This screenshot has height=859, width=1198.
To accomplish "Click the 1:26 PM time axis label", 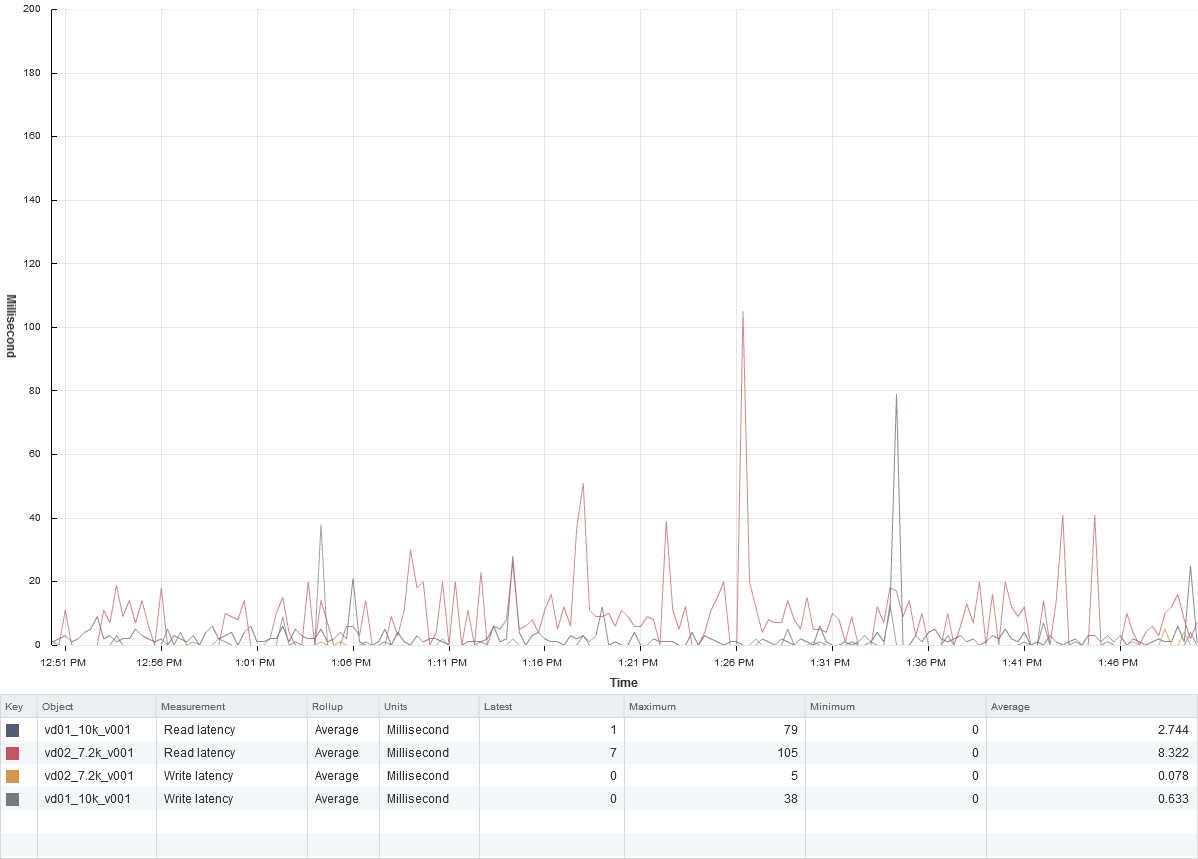I will (x=734, y=663).
